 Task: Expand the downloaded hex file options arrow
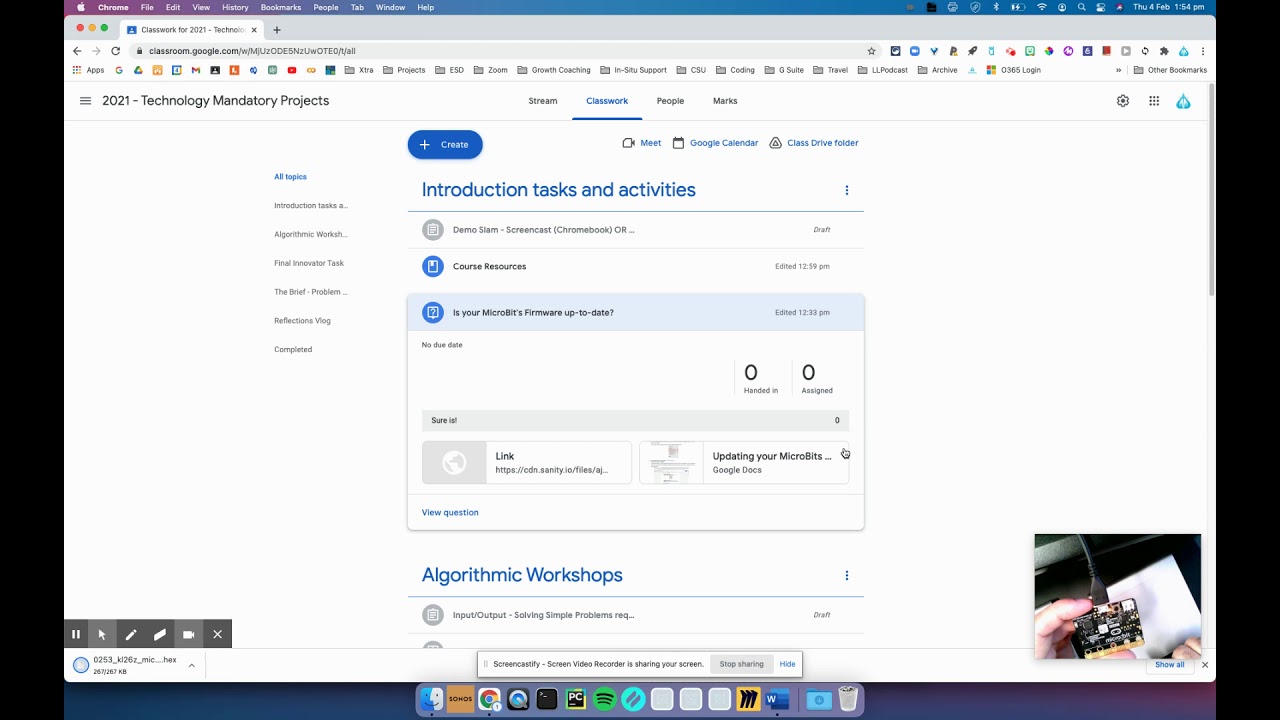[x=191, y=665]
